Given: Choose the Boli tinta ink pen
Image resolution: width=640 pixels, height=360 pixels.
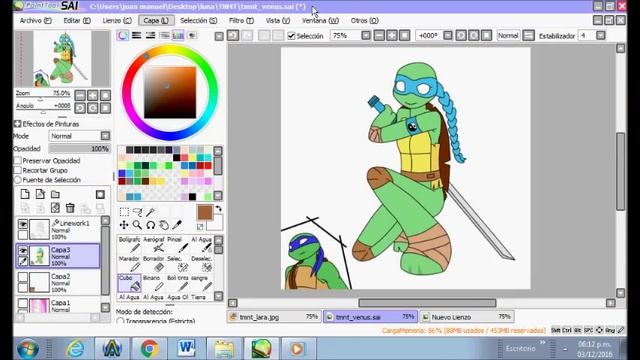Looking at the screenshot, I should coord(178,283).
